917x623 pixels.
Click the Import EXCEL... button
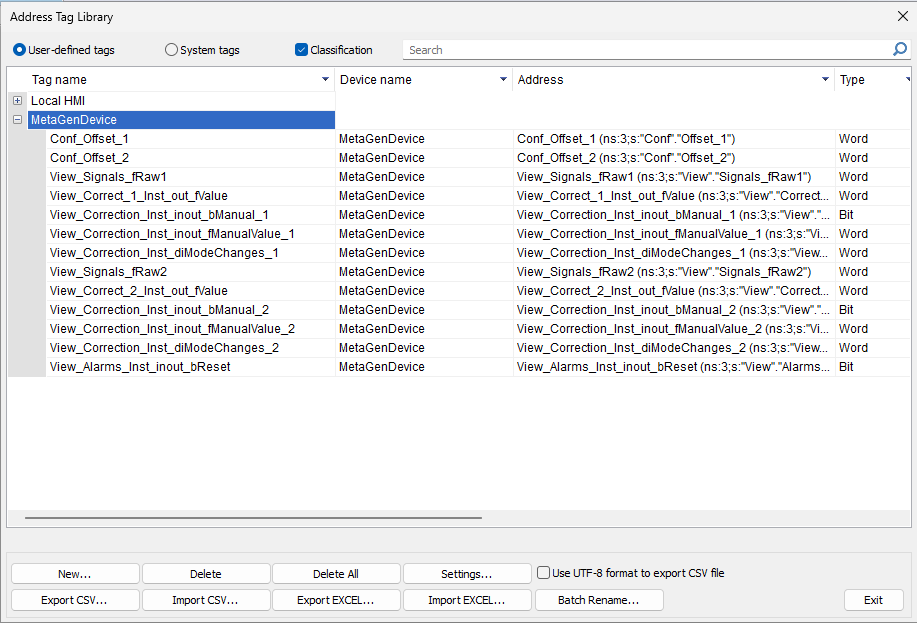click(467, 600)
